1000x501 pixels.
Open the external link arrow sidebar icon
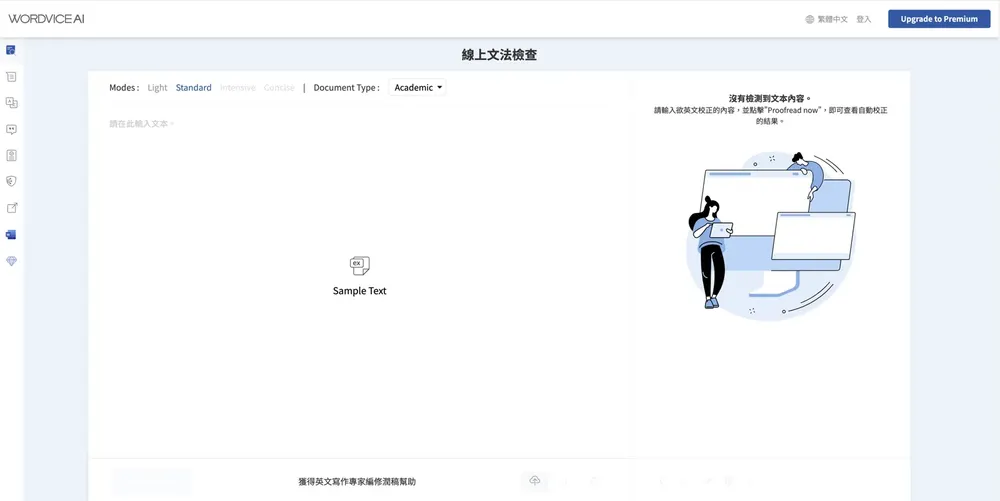11,208
